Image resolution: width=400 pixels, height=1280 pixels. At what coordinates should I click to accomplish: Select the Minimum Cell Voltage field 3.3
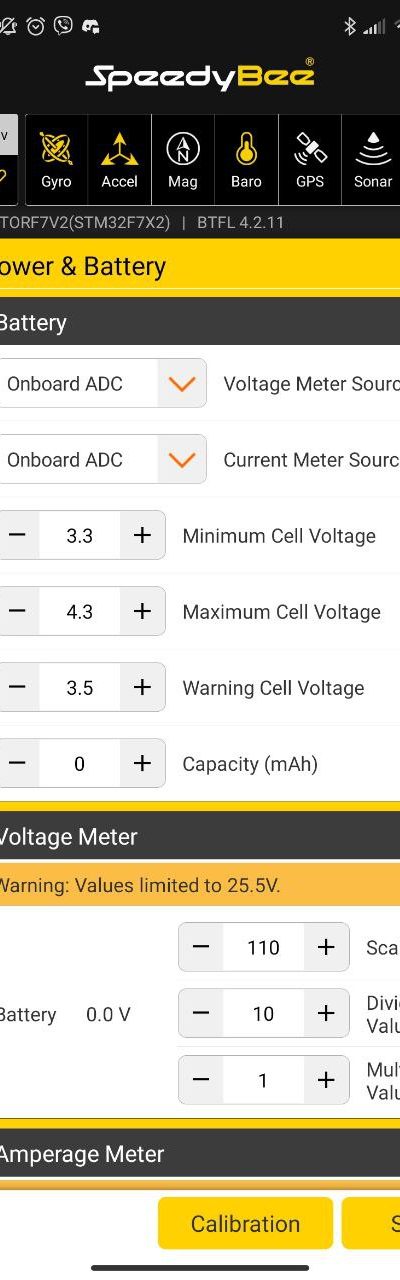click(x=80, y=535)
